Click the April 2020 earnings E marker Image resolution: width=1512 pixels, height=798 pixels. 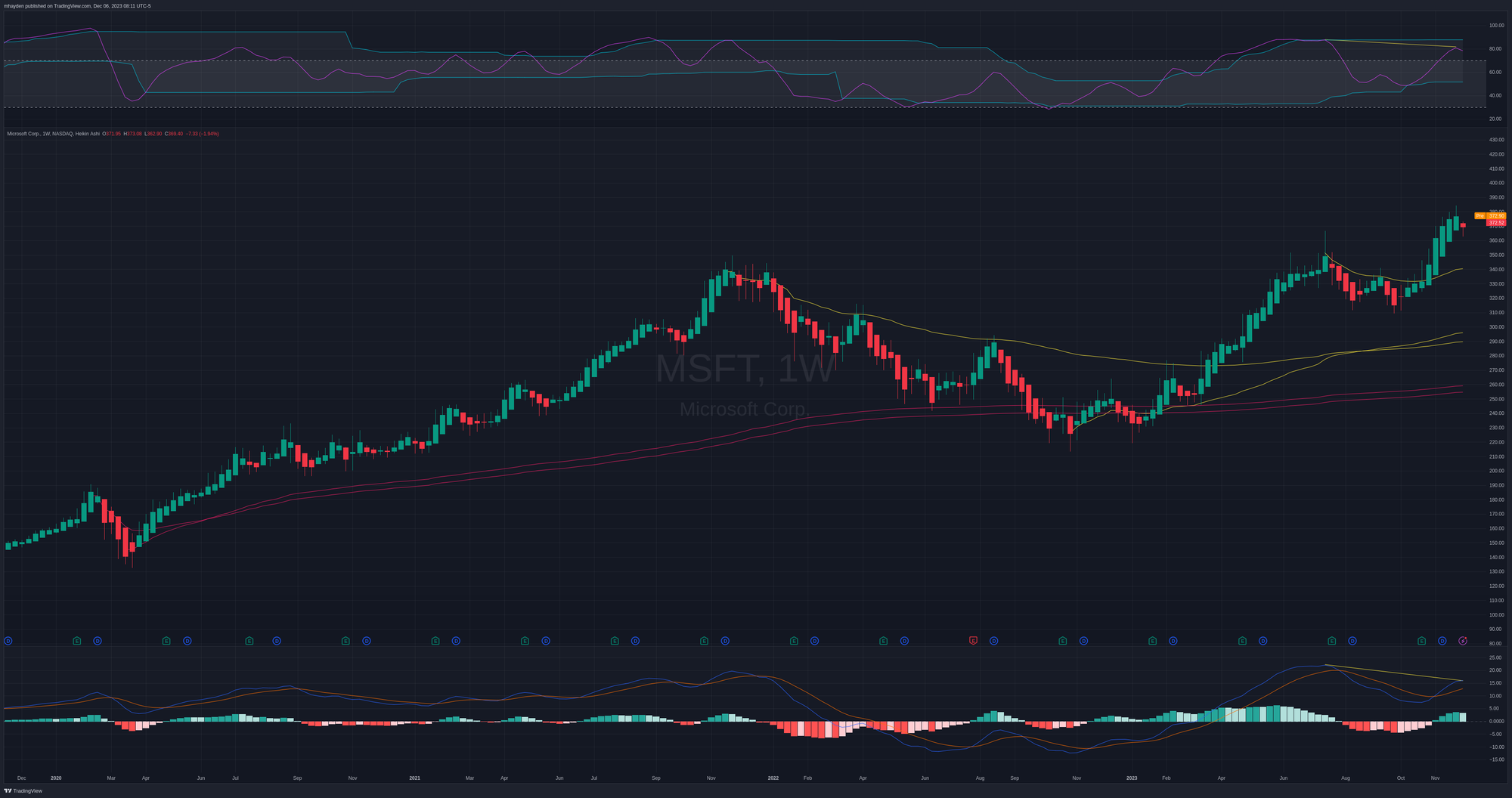166,641
